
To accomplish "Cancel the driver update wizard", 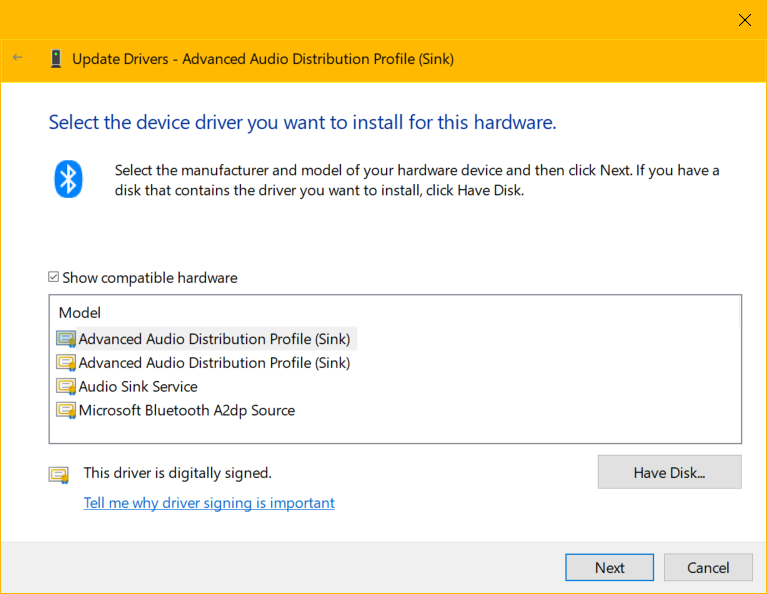I will tap(708, 568).
